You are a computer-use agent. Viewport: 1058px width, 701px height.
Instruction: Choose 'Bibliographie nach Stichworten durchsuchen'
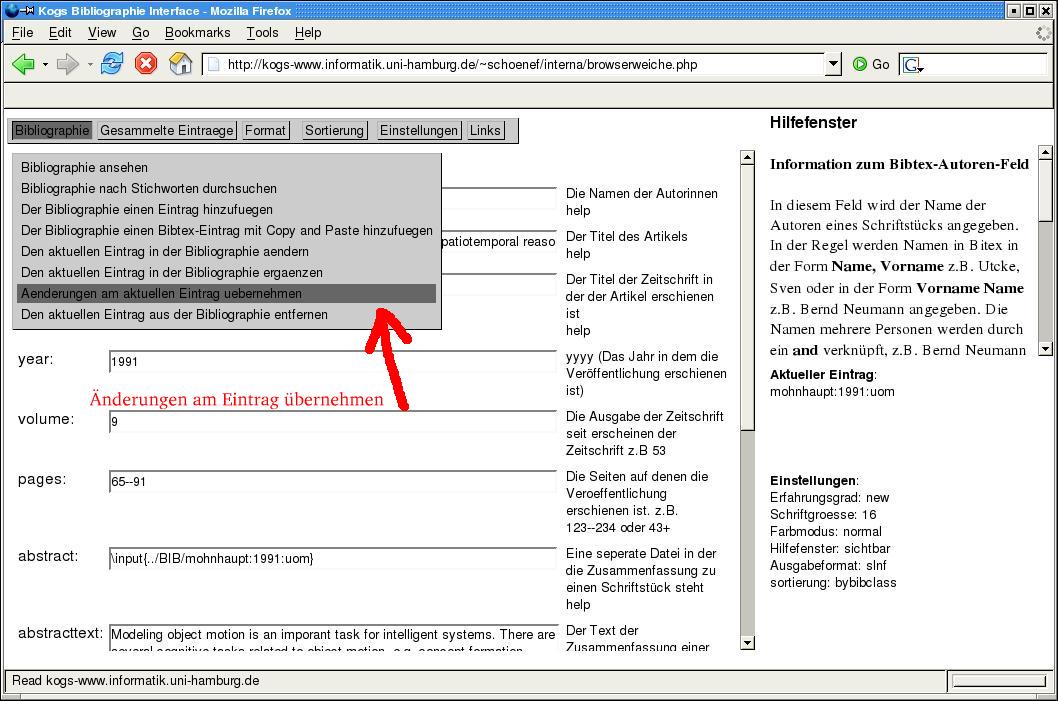(x=226, y=188)
